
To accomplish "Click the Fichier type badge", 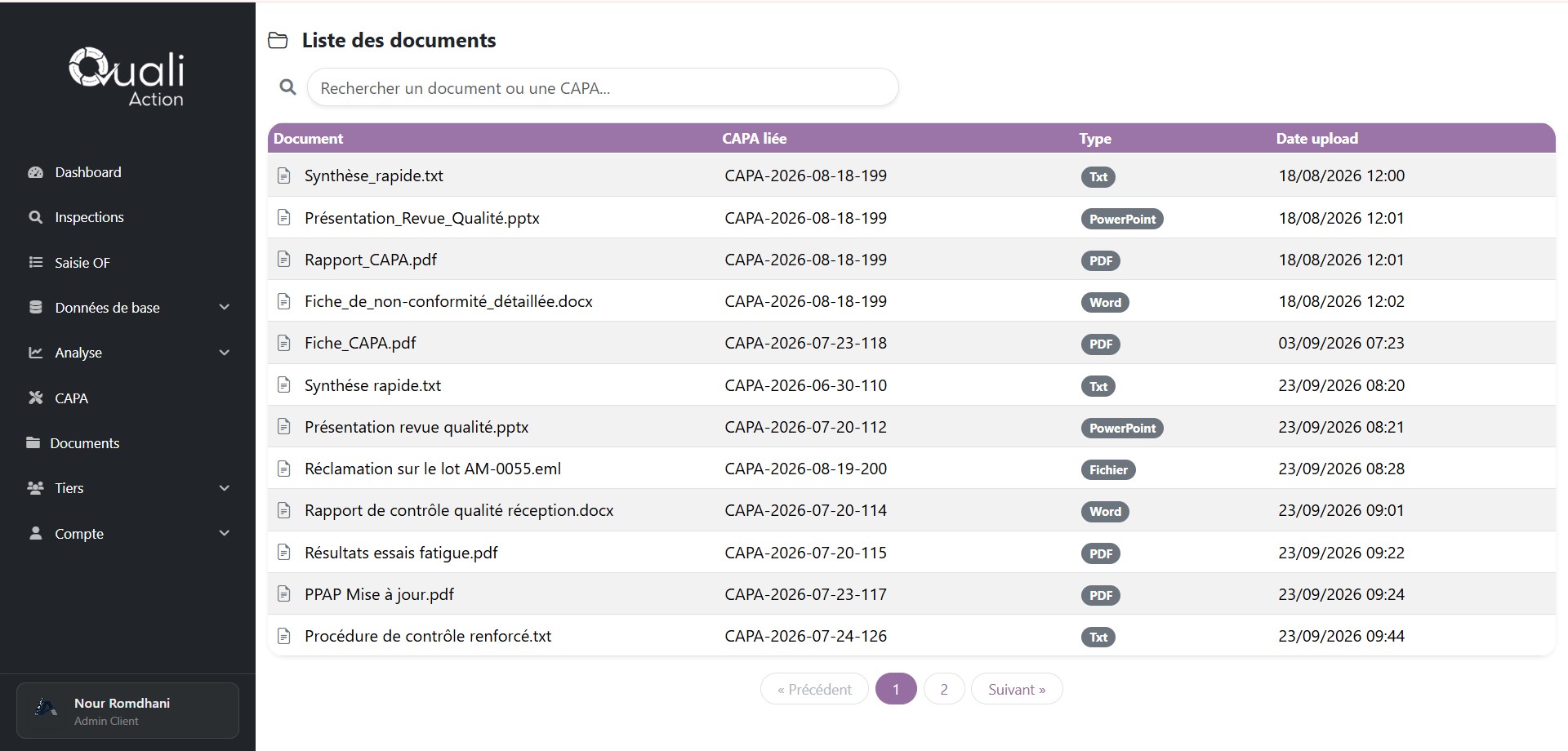I will click(1108, 469).
